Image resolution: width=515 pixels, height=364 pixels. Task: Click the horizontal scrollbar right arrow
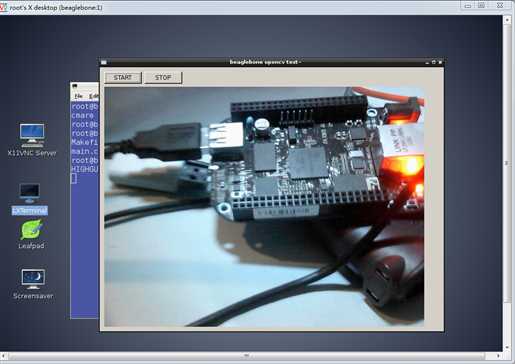pyautogui.click(x=499, y=356)
